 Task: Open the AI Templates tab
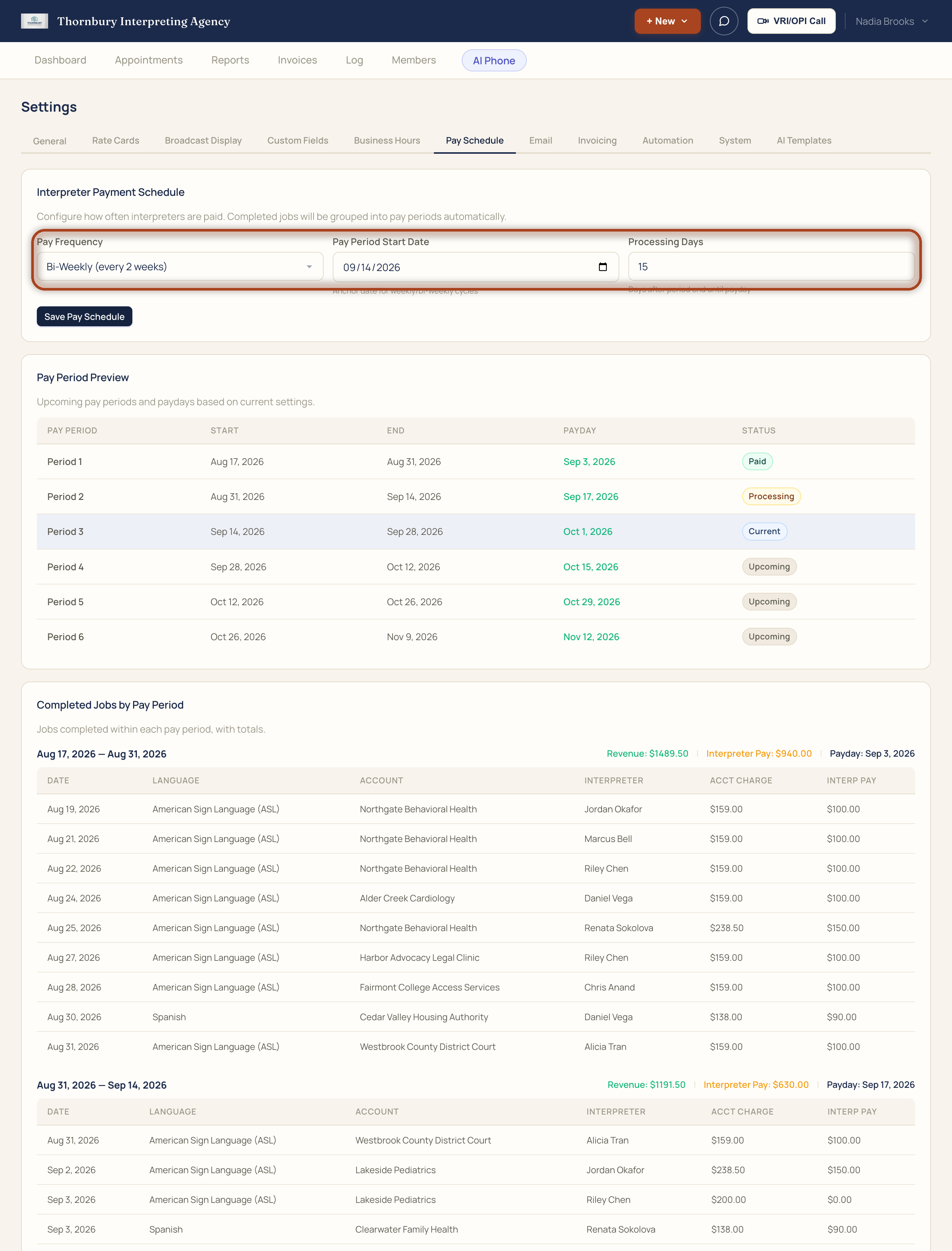tap(803, 141)
